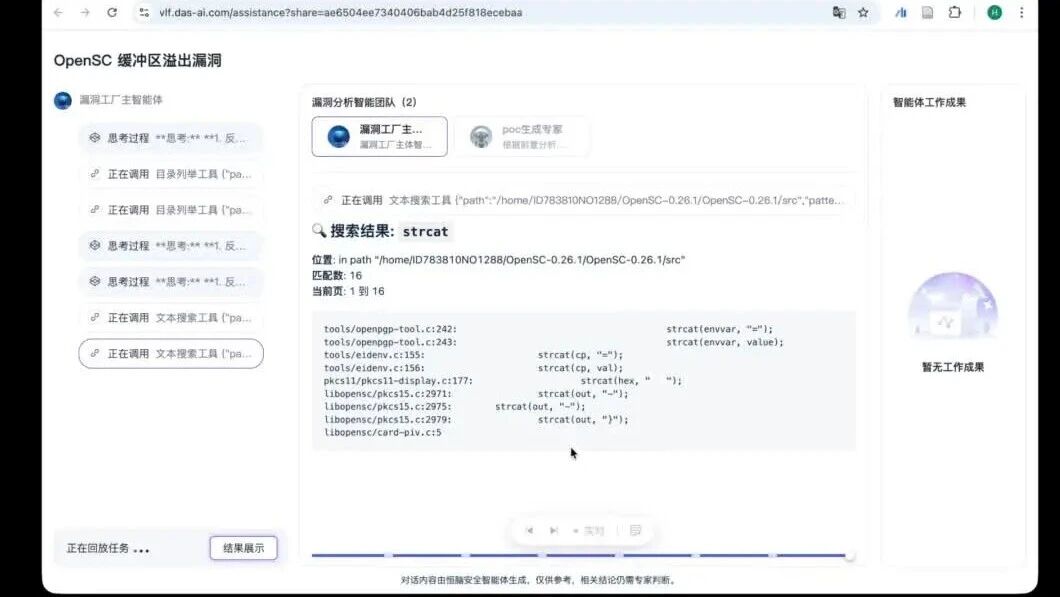
Task: Click result line libopensc/pkcs15.c:2975
Action: [454, 406]
